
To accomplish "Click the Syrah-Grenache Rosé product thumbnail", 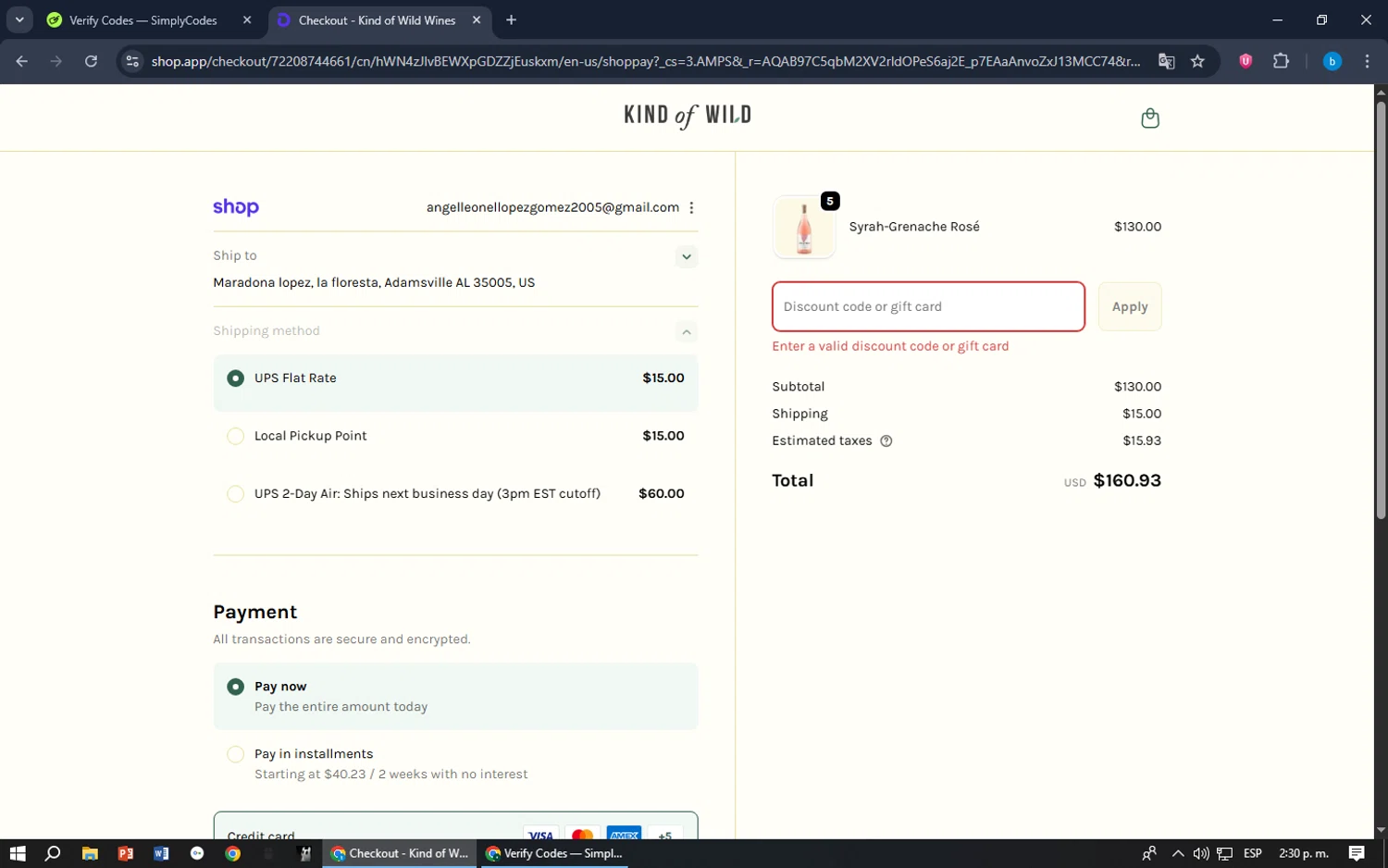I will tap(804, 227).
